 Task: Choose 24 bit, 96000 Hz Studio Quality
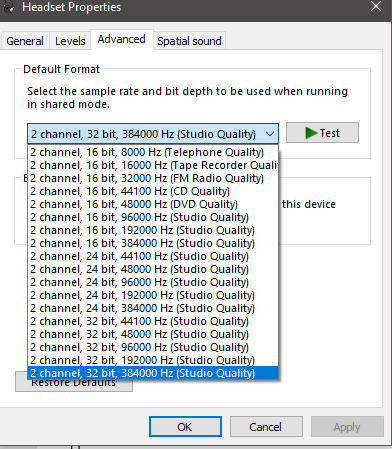[153, 282]
